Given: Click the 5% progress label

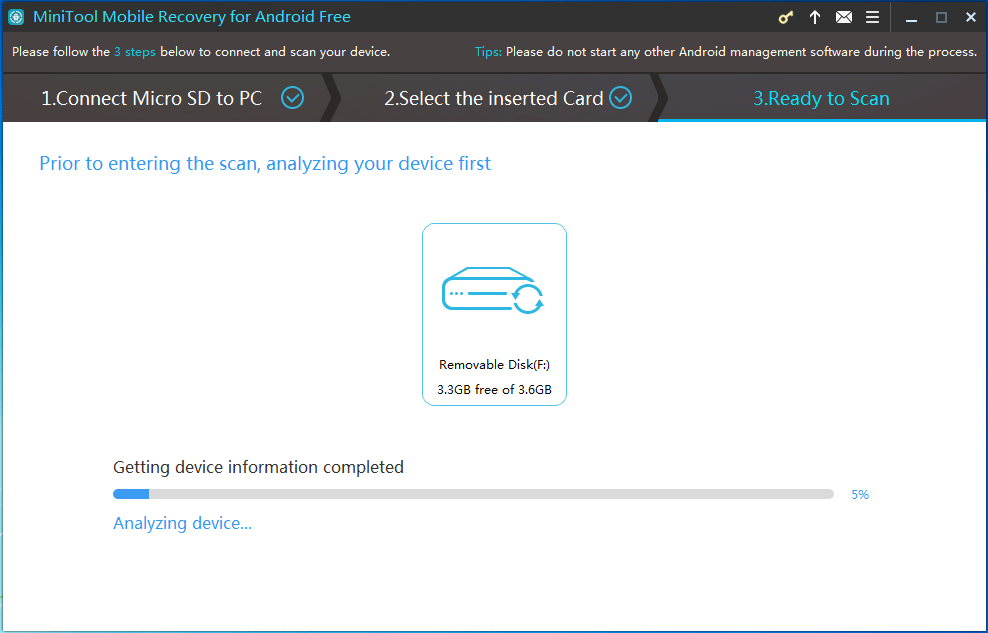Looking at the screenshot, I should (859, 493).
